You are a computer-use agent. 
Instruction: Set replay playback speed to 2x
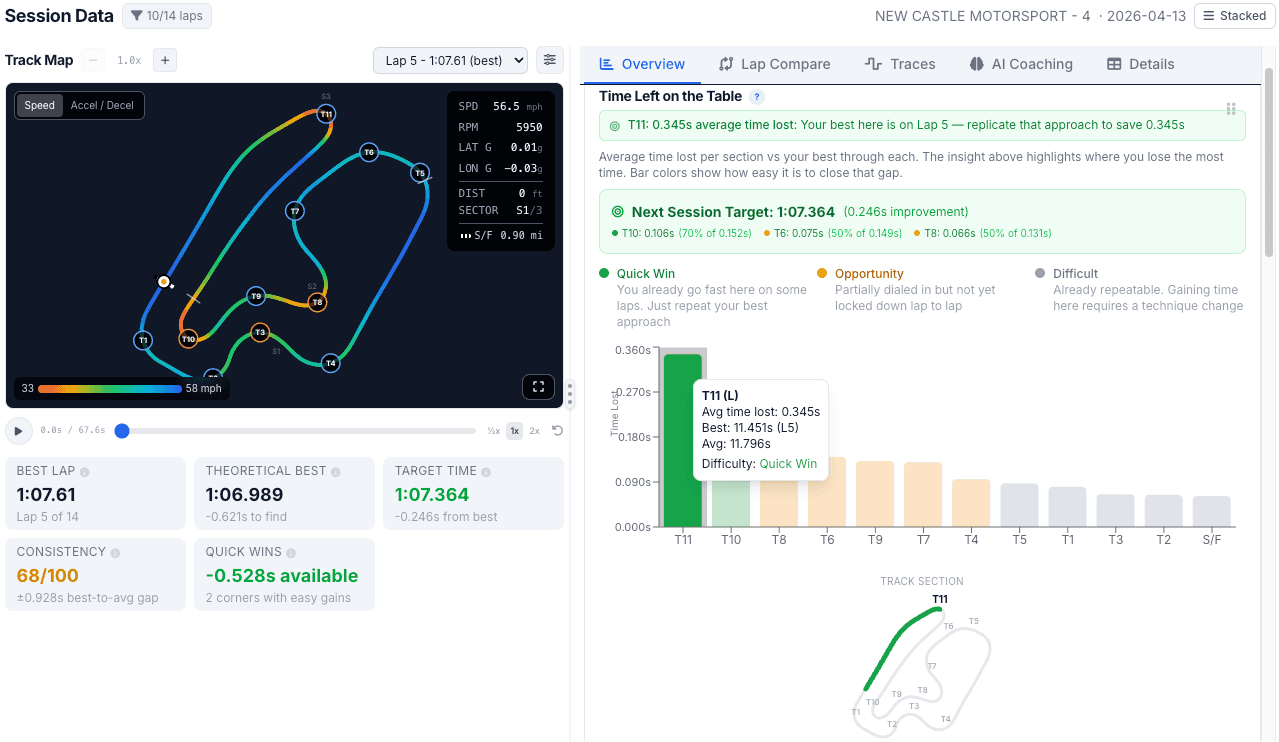(x=534, y=430)
